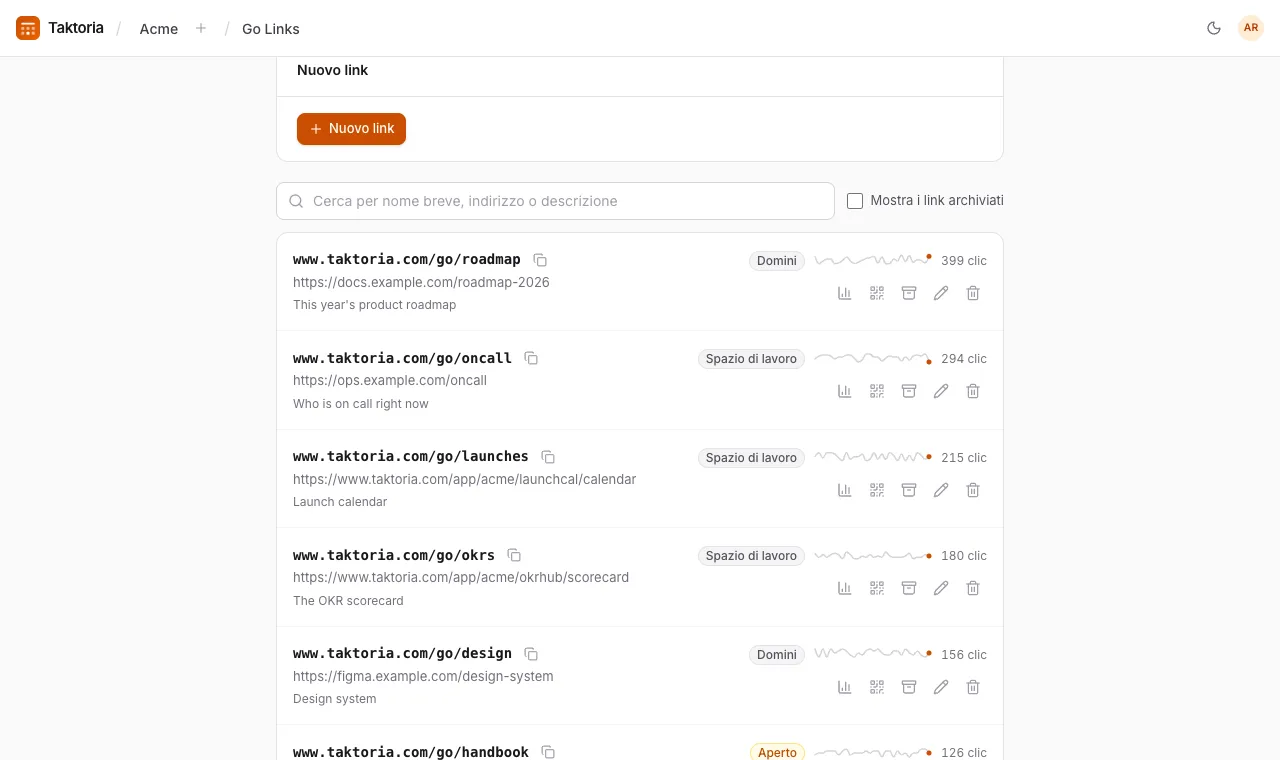Screen dimensions: 1280x760
Task: Select the https://ops.example.com/oncall URL text
Action: coord(390,380)
